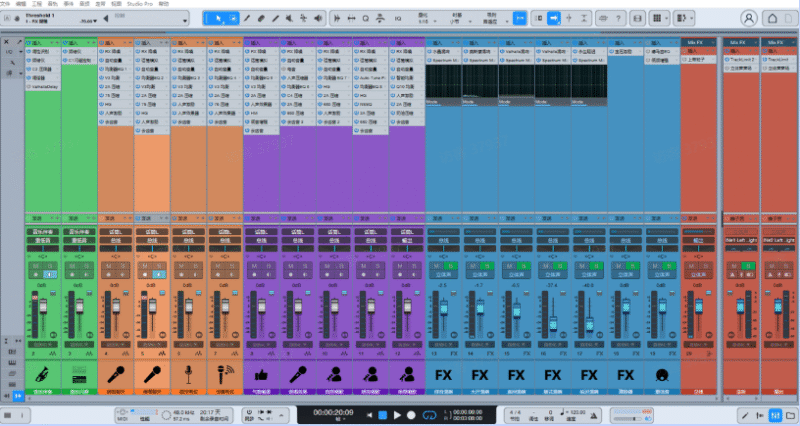Screen dimensions: 800x426
Task: Click the trumpet icon on the first green channel
Action: (43, 375)
